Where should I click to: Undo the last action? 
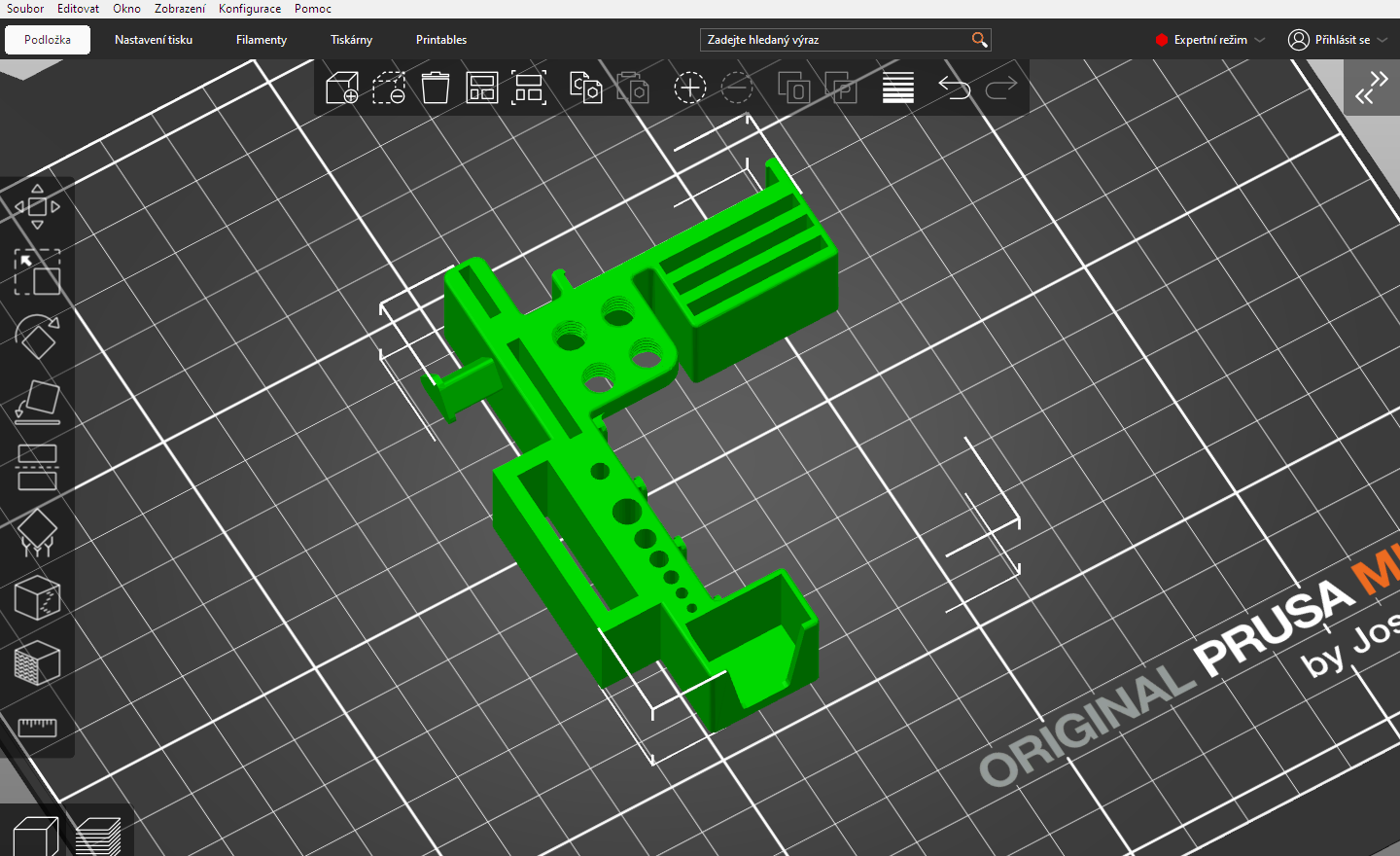click(955, 88)
